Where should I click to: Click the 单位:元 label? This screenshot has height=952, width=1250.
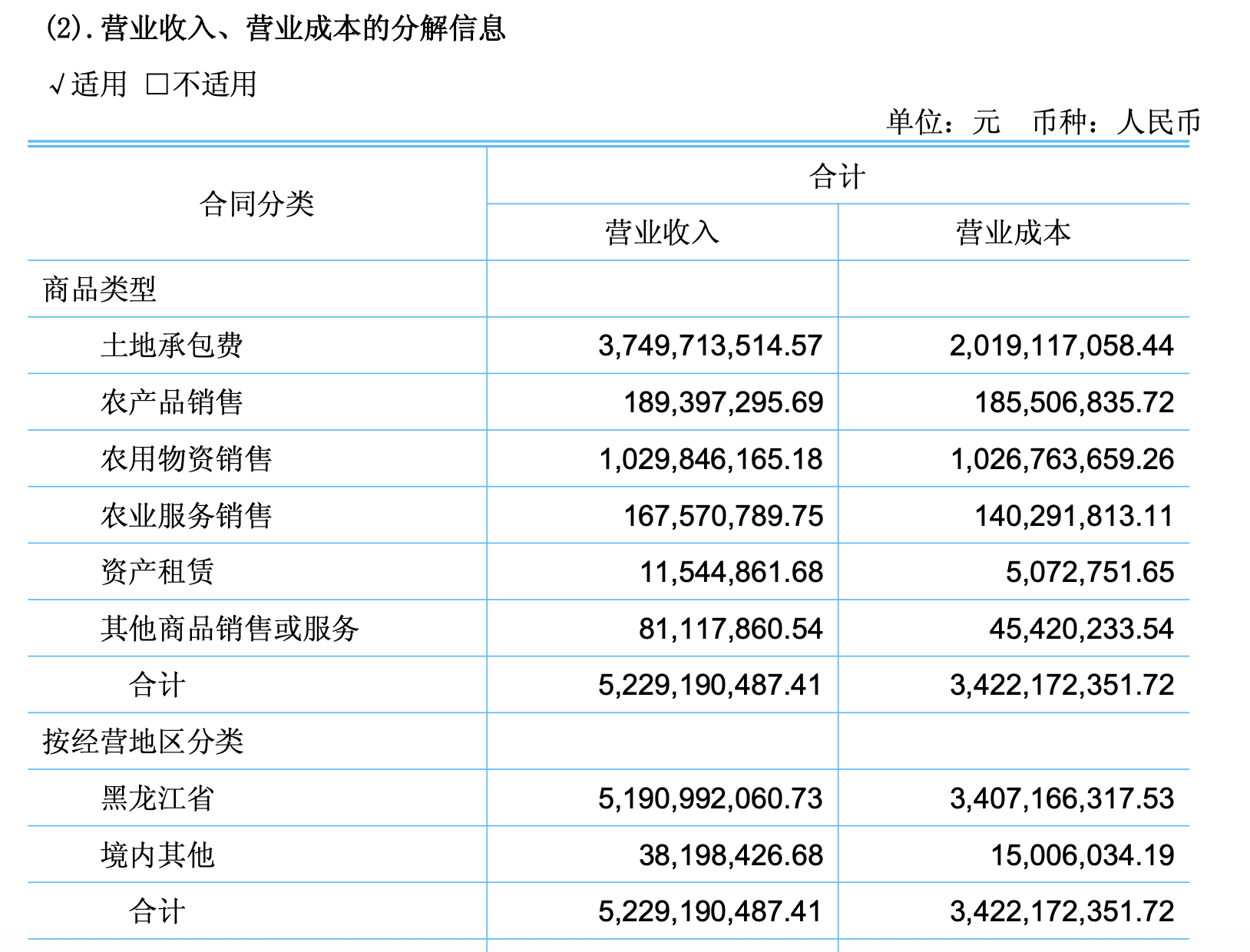point(944,122)
